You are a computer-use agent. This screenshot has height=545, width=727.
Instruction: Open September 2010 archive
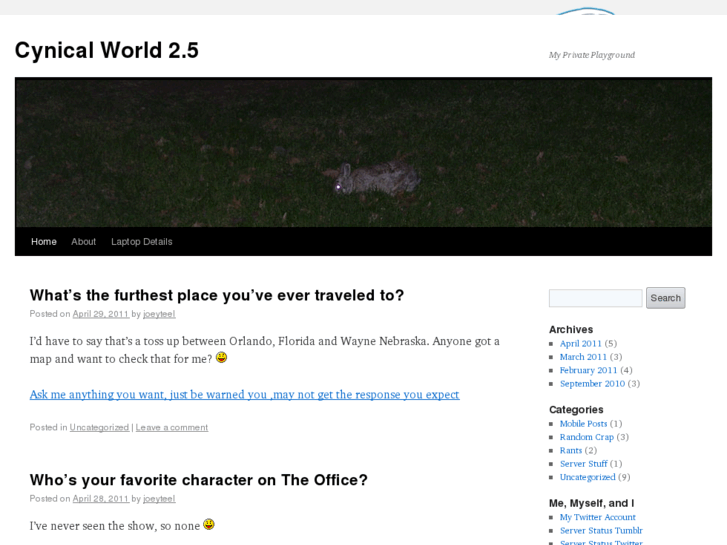(592, 384)
